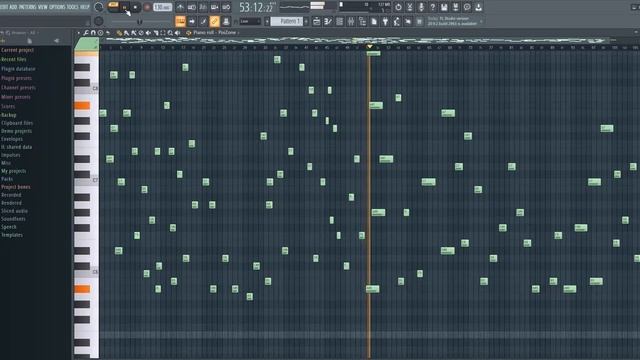Expand Mixer presets folder in browser

16,97
